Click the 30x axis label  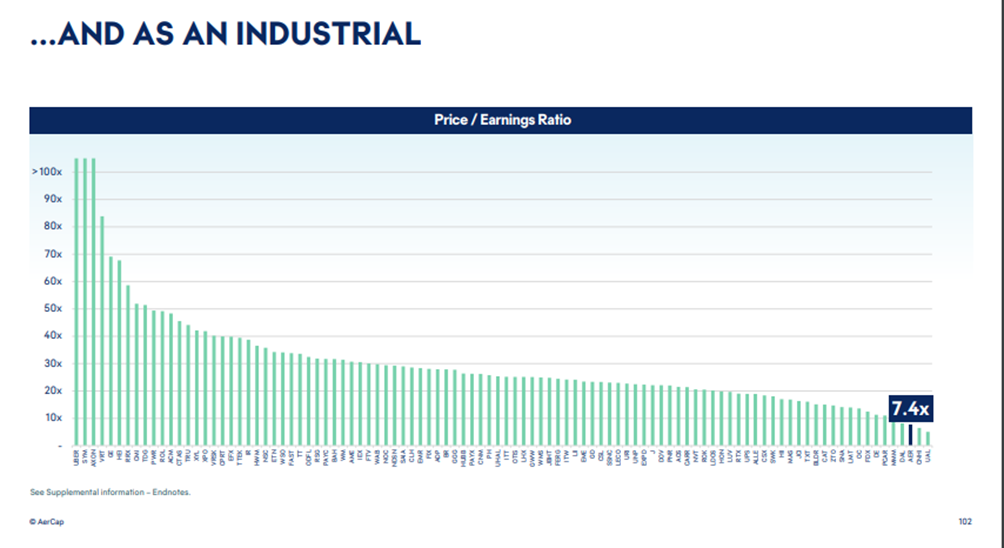[52, 363]
